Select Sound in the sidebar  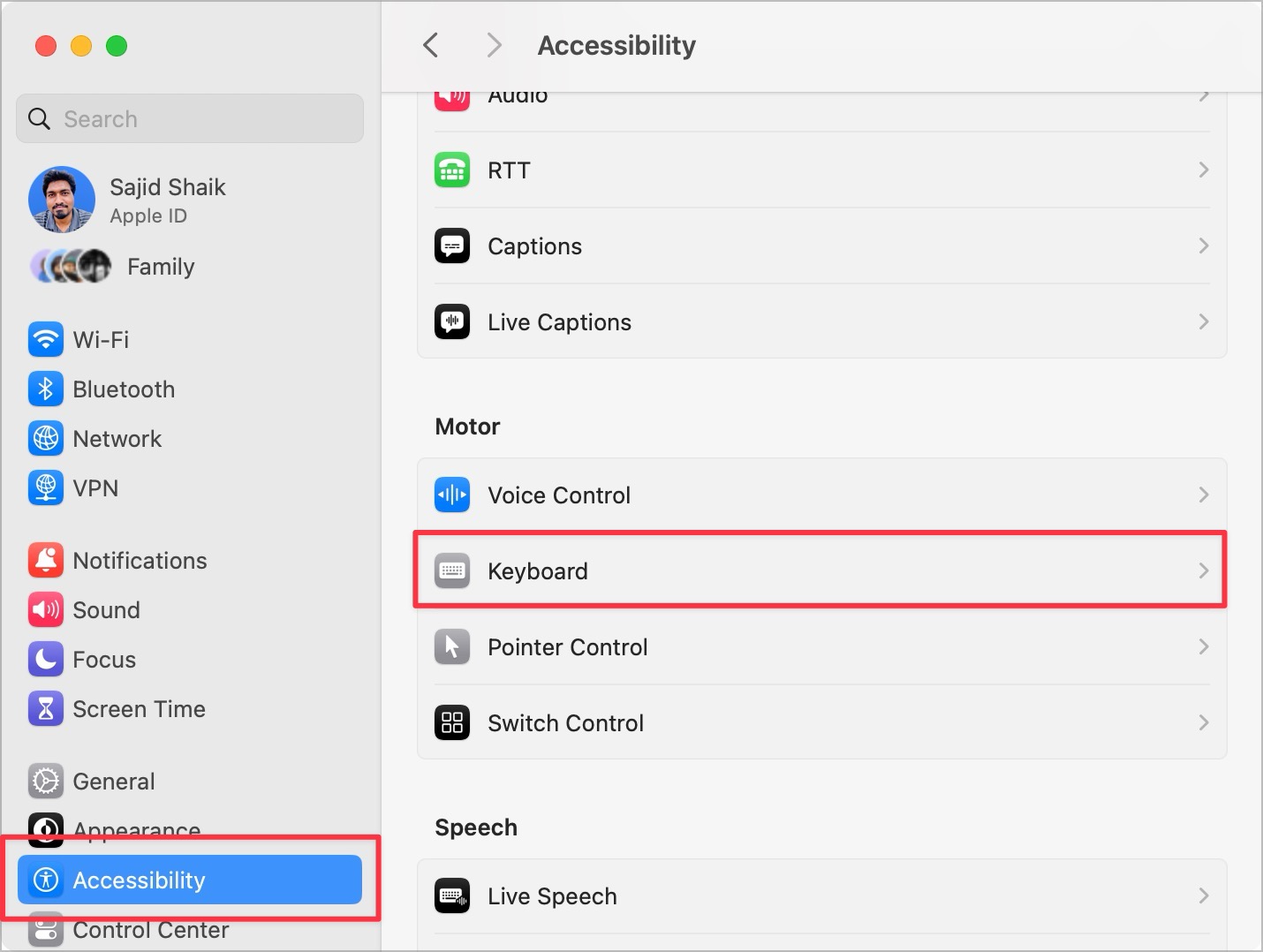click(x=106, y=610)
